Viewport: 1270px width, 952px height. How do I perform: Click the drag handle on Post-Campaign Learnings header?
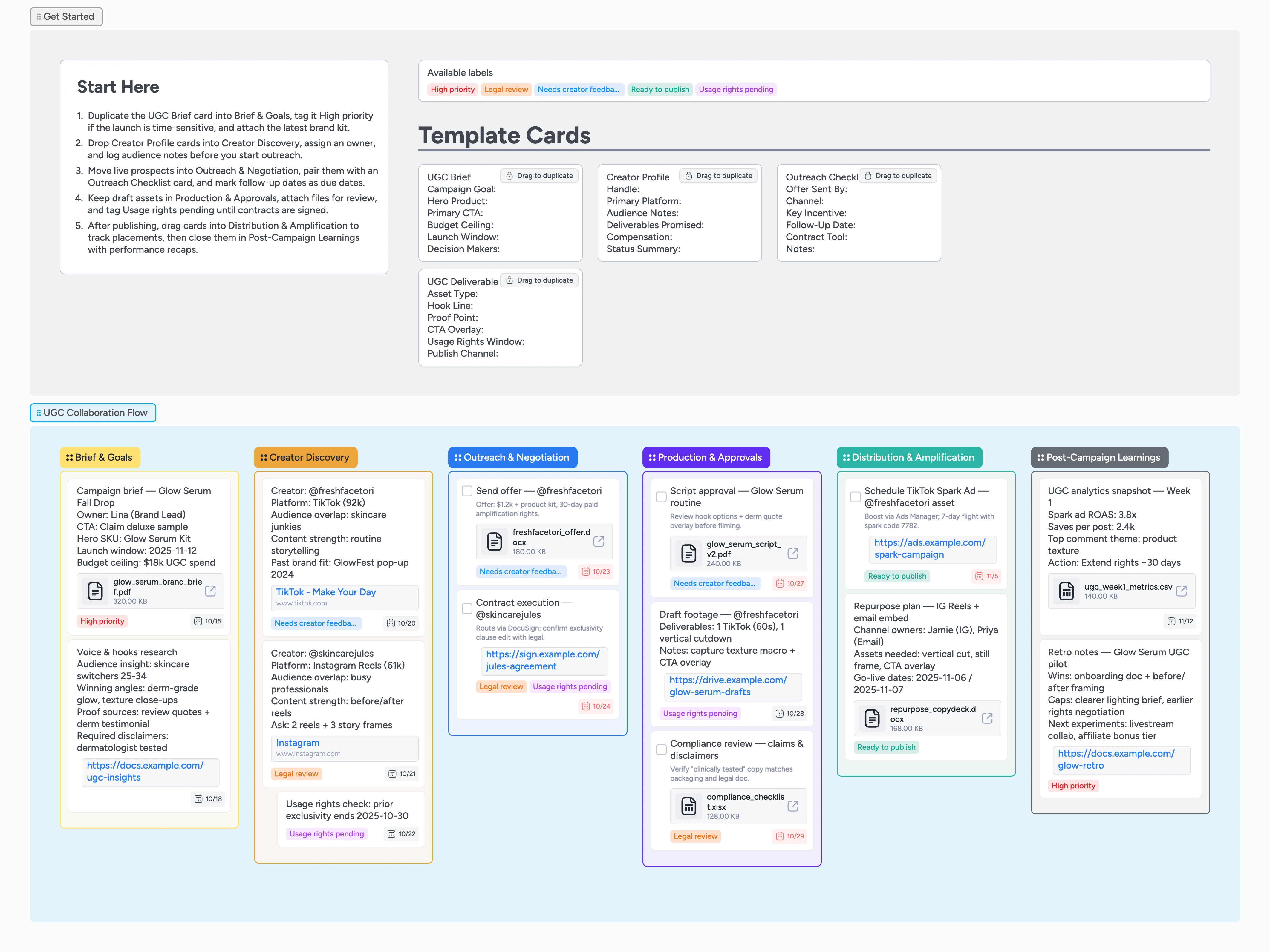point(1040,457)
